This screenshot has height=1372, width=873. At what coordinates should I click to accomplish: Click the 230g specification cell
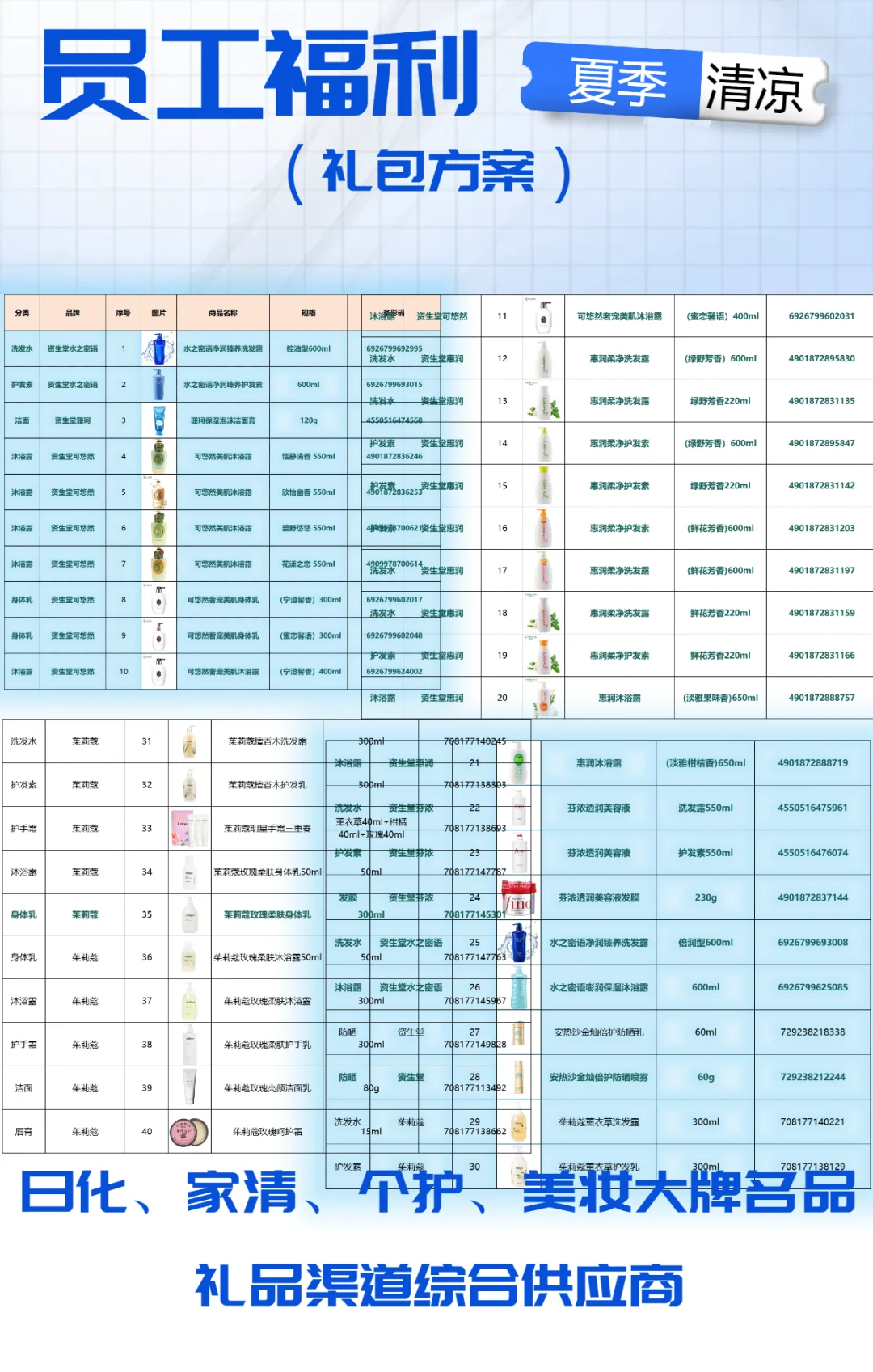[706, 897]
